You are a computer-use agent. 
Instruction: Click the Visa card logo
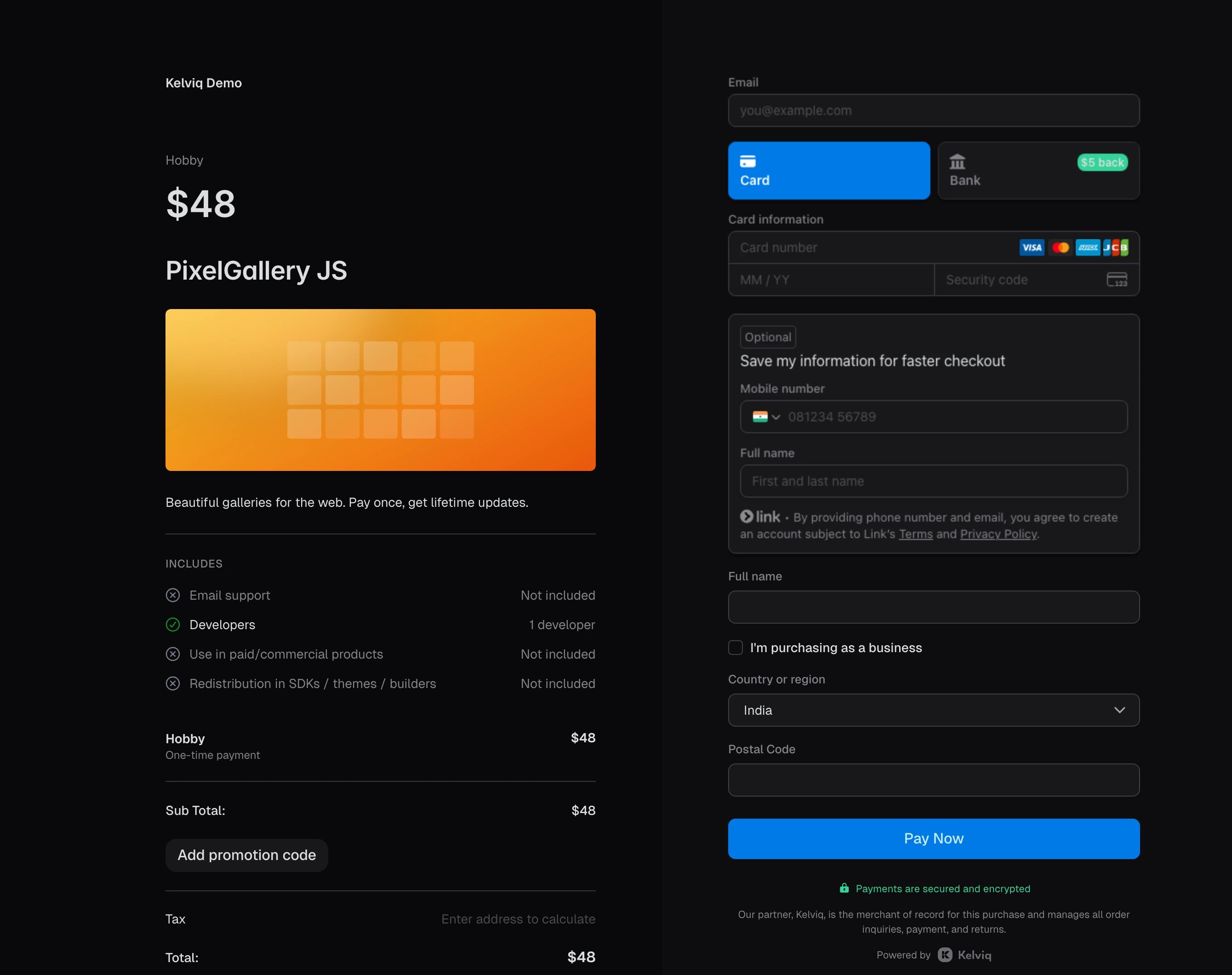tap(1032, 247)
